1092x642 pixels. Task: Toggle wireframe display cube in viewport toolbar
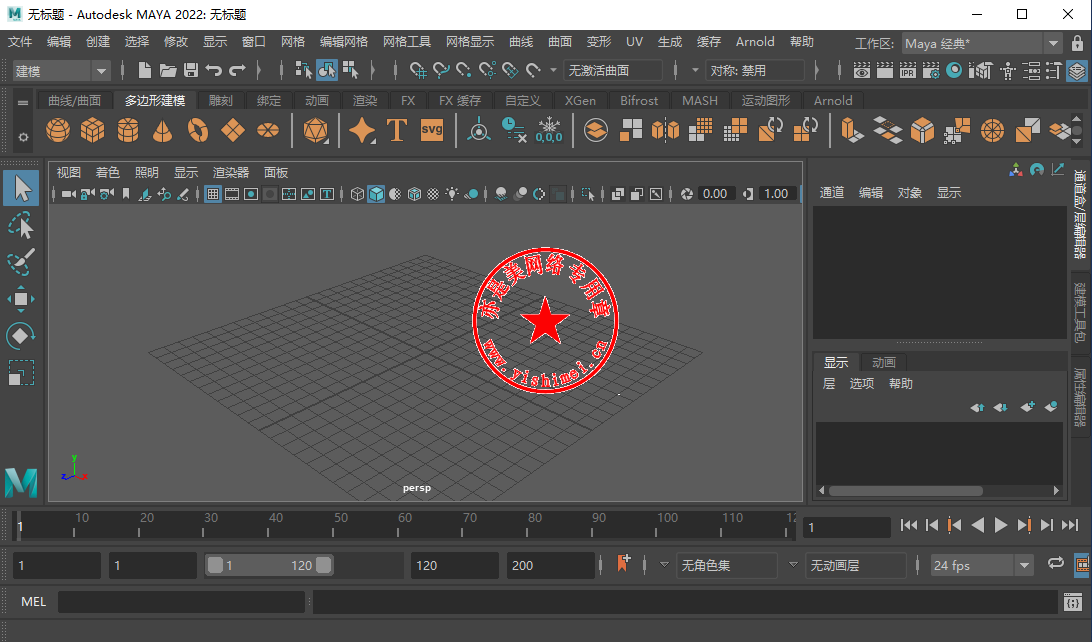point(357,194)
